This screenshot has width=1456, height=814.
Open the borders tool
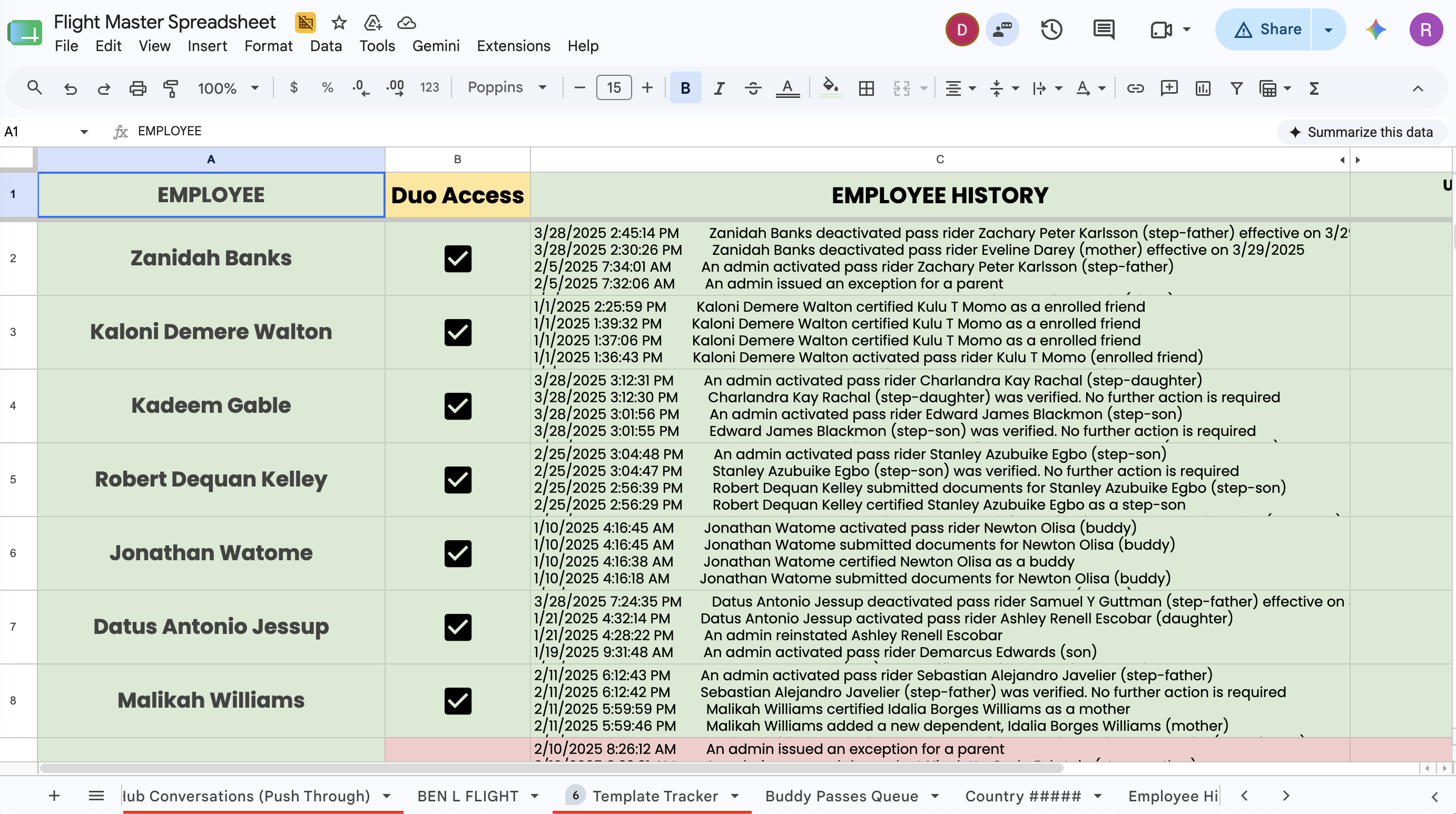tap(866, 88)
